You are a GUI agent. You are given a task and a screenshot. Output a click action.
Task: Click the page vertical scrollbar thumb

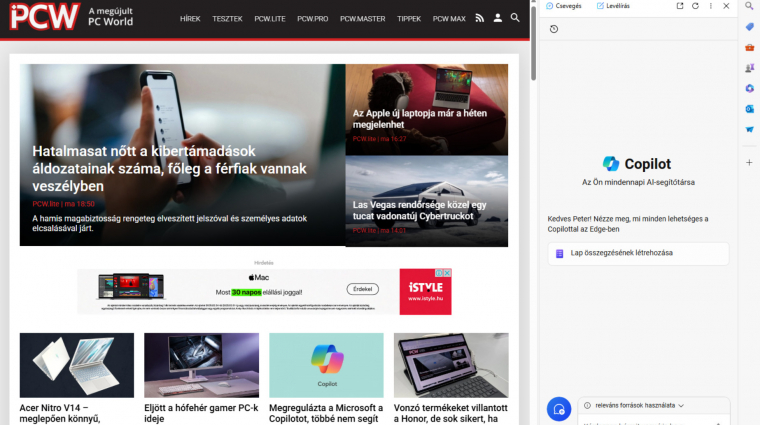[x=533, y=43]
